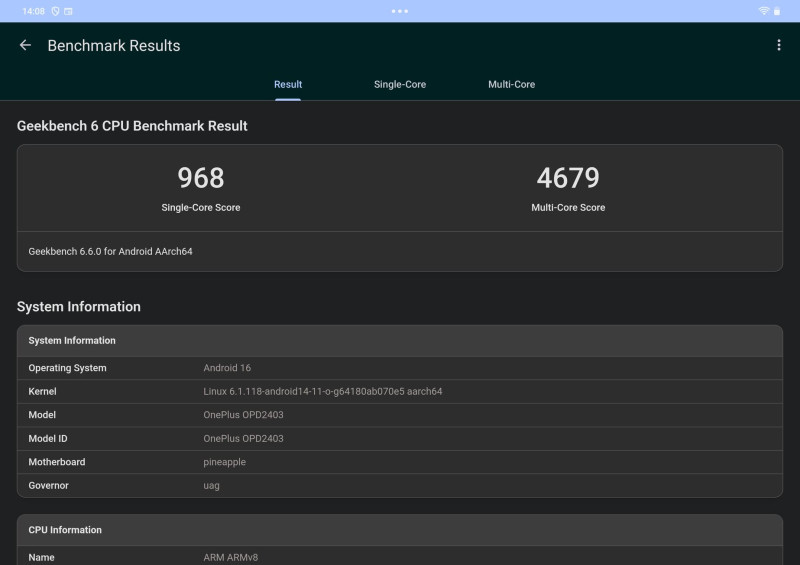800x565 pixels.
Task: Go back using the arrow icon
Action: 25,45
